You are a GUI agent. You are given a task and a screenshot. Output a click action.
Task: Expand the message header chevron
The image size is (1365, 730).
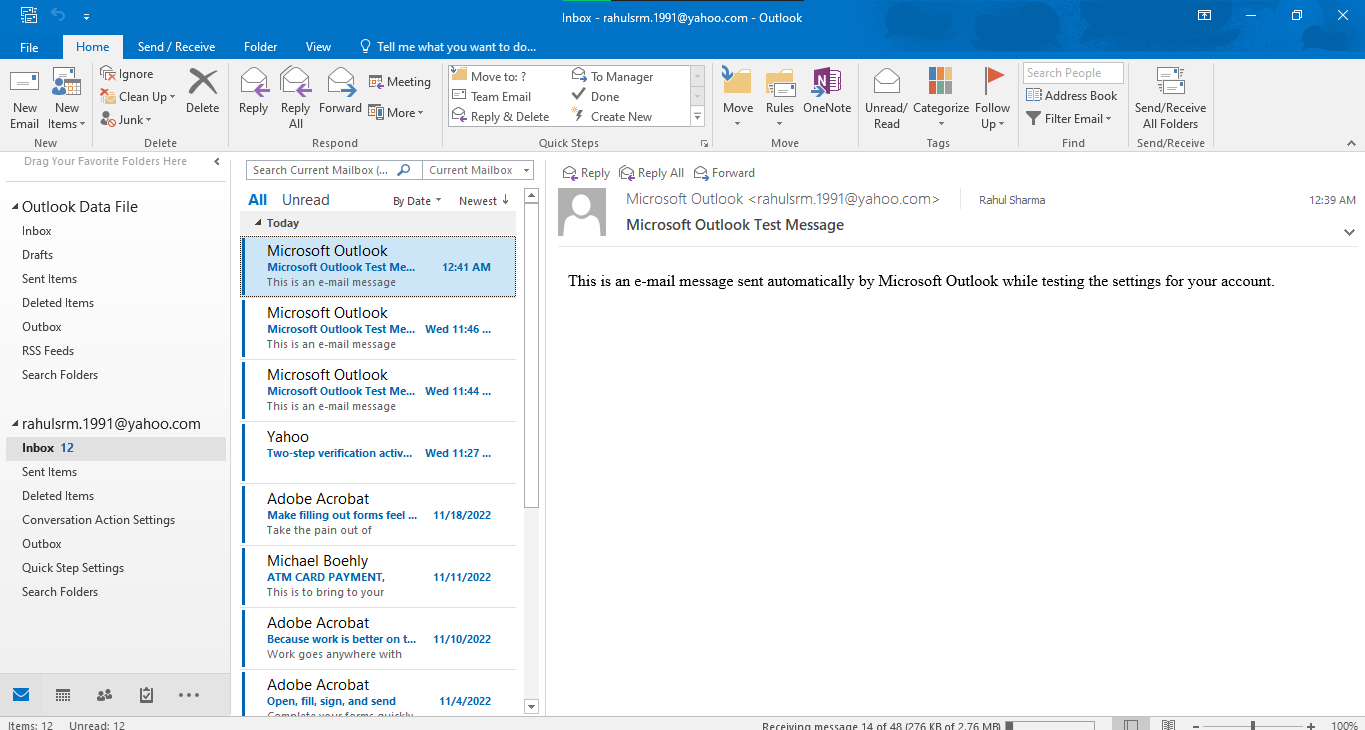tap(1349, 232)
